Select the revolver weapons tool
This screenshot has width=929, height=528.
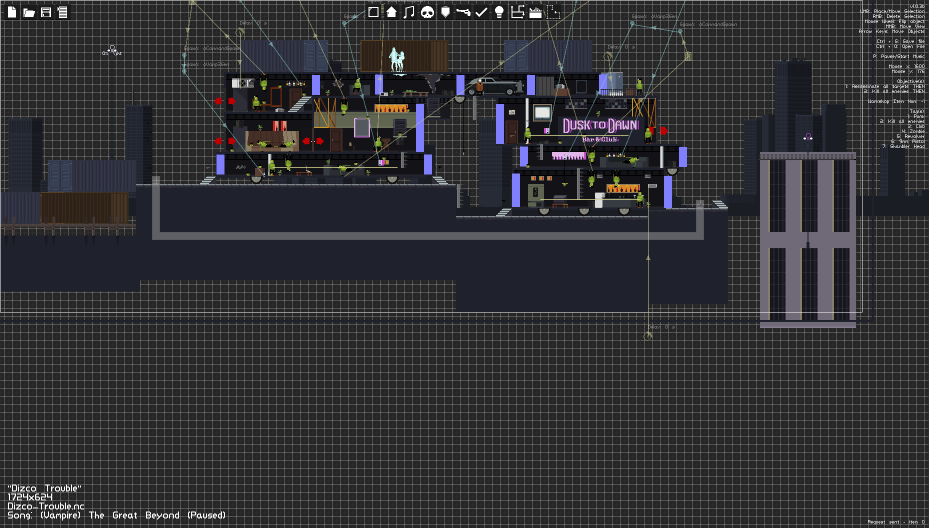pos(463,12)
